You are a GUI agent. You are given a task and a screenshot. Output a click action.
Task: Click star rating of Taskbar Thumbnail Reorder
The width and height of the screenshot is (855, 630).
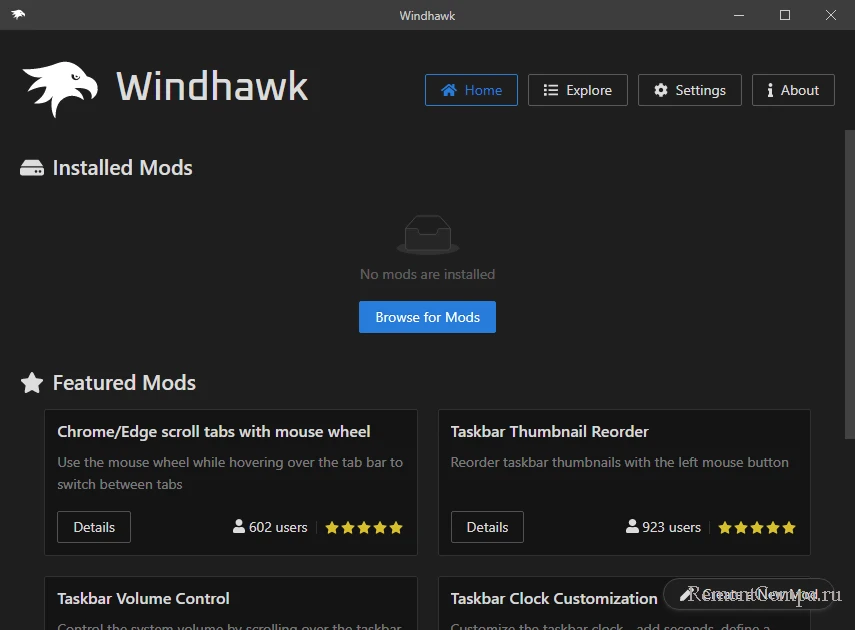point(757,527)
